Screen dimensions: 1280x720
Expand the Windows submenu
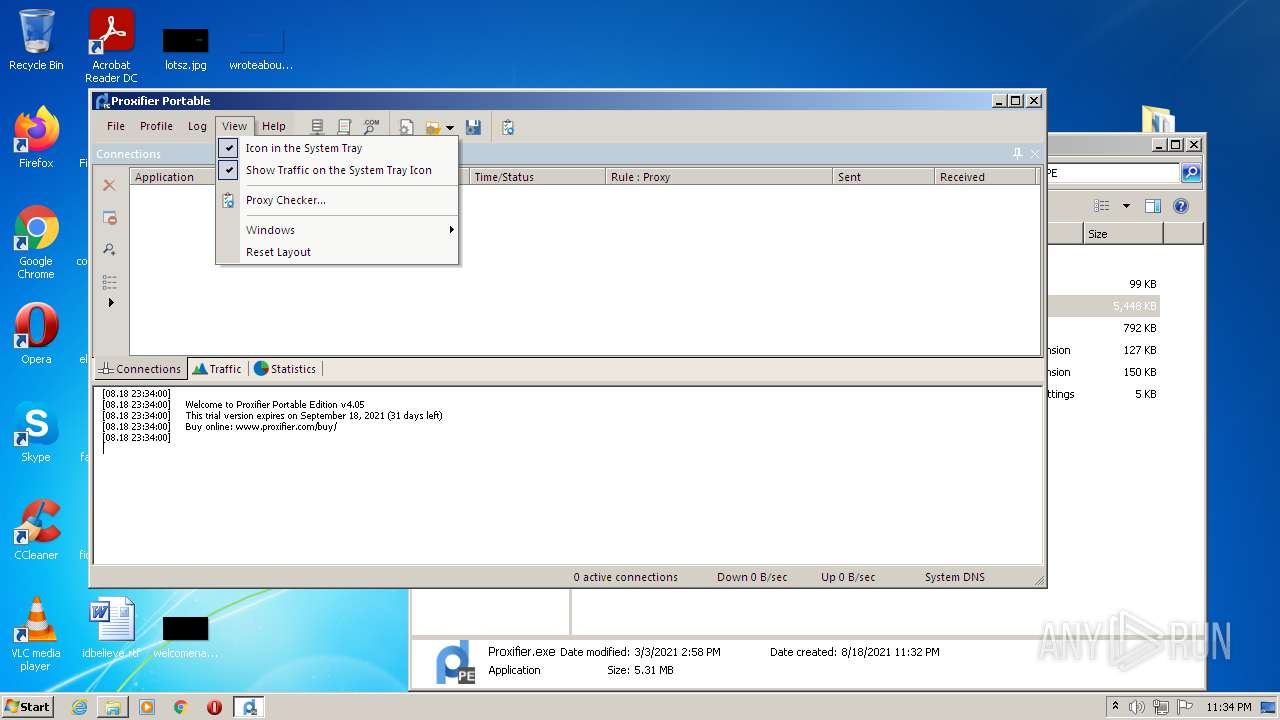tap(337, 230)
